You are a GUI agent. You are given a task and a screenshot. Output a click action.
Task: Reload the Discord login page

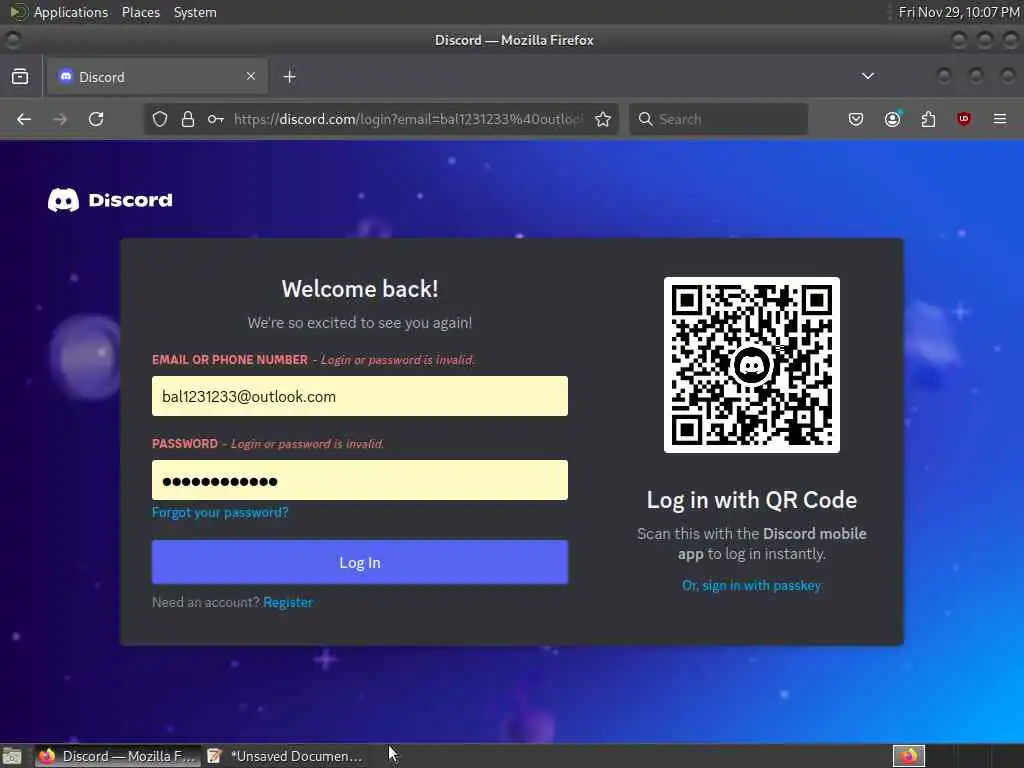(x=96, y=119)
